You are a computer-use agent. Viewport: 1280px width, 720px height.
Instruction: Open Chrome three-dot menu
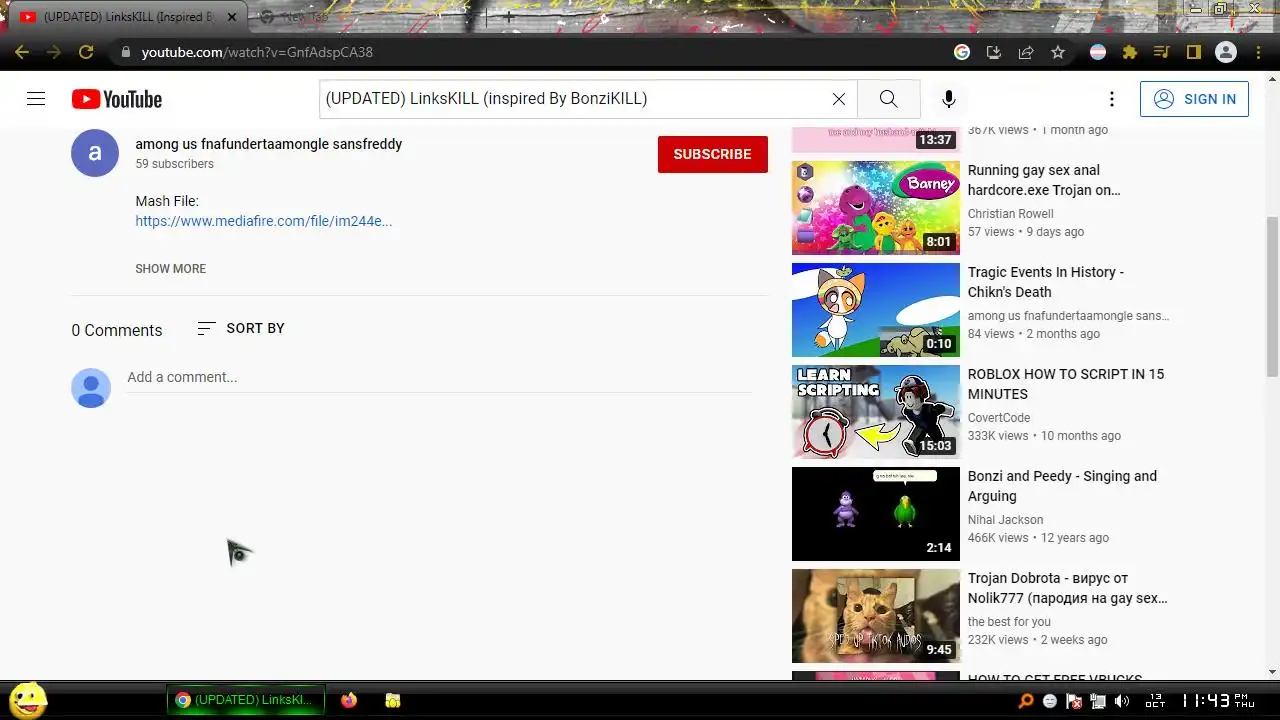coord(1259,52)
